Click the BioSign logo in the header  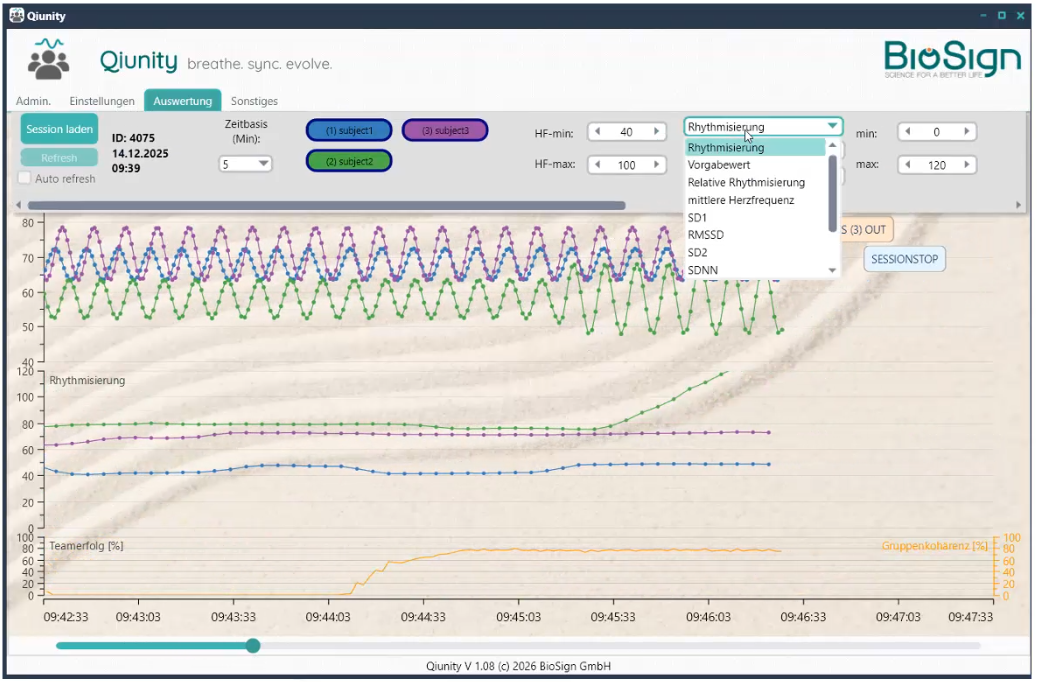click(x=952, y=59)
